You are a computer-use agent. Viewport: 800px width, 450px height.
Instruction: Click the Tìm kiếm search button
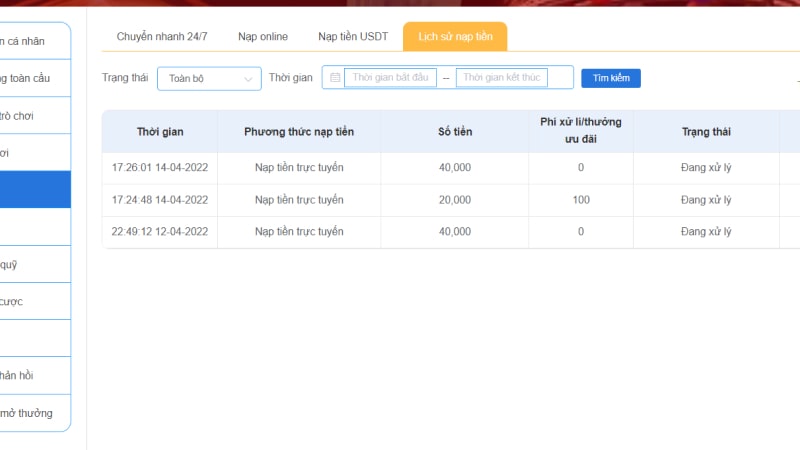(611, 78)
